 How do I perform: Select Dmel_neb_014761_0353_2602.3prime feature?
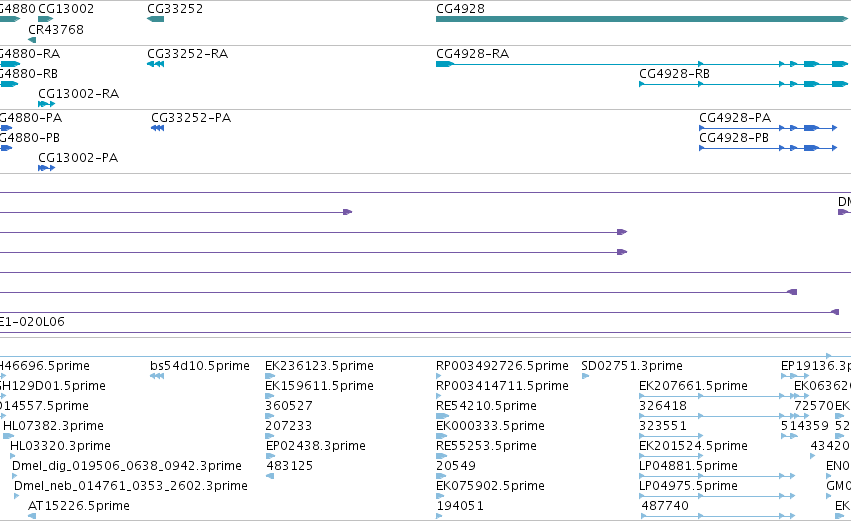click(x=131, y=486)
